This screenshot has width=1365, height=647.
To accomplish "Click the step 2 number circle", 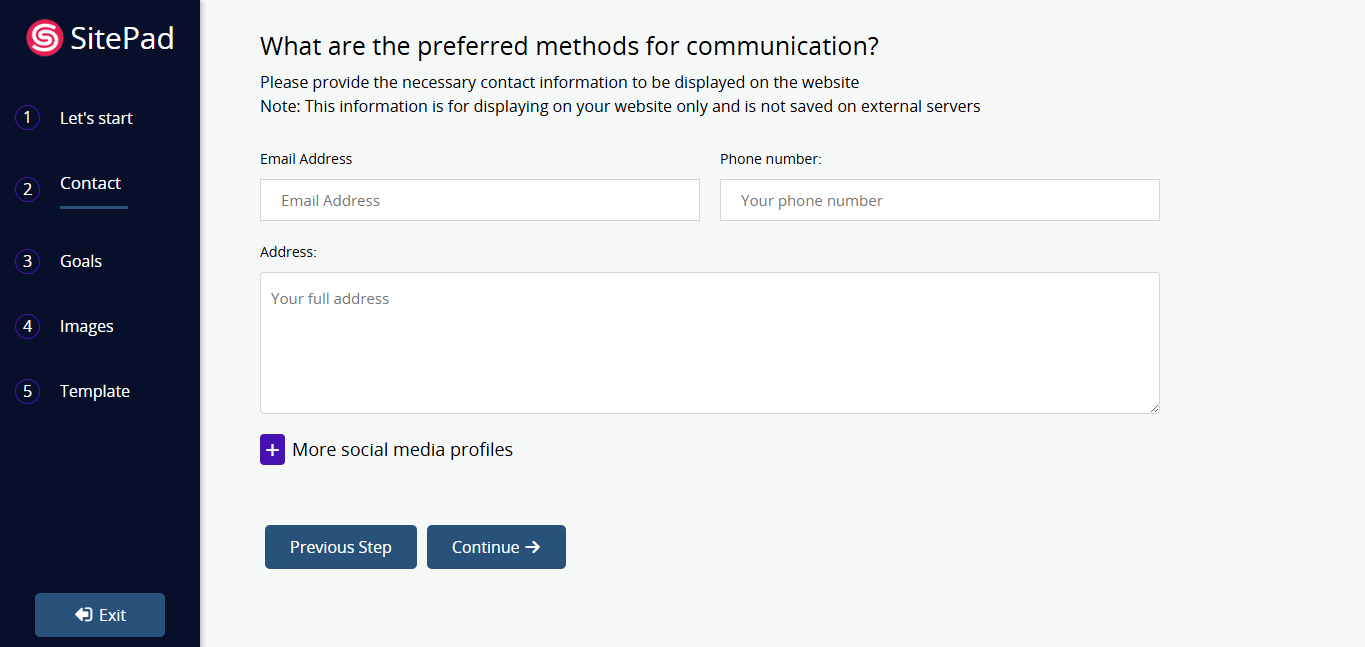I will [27, 189].
